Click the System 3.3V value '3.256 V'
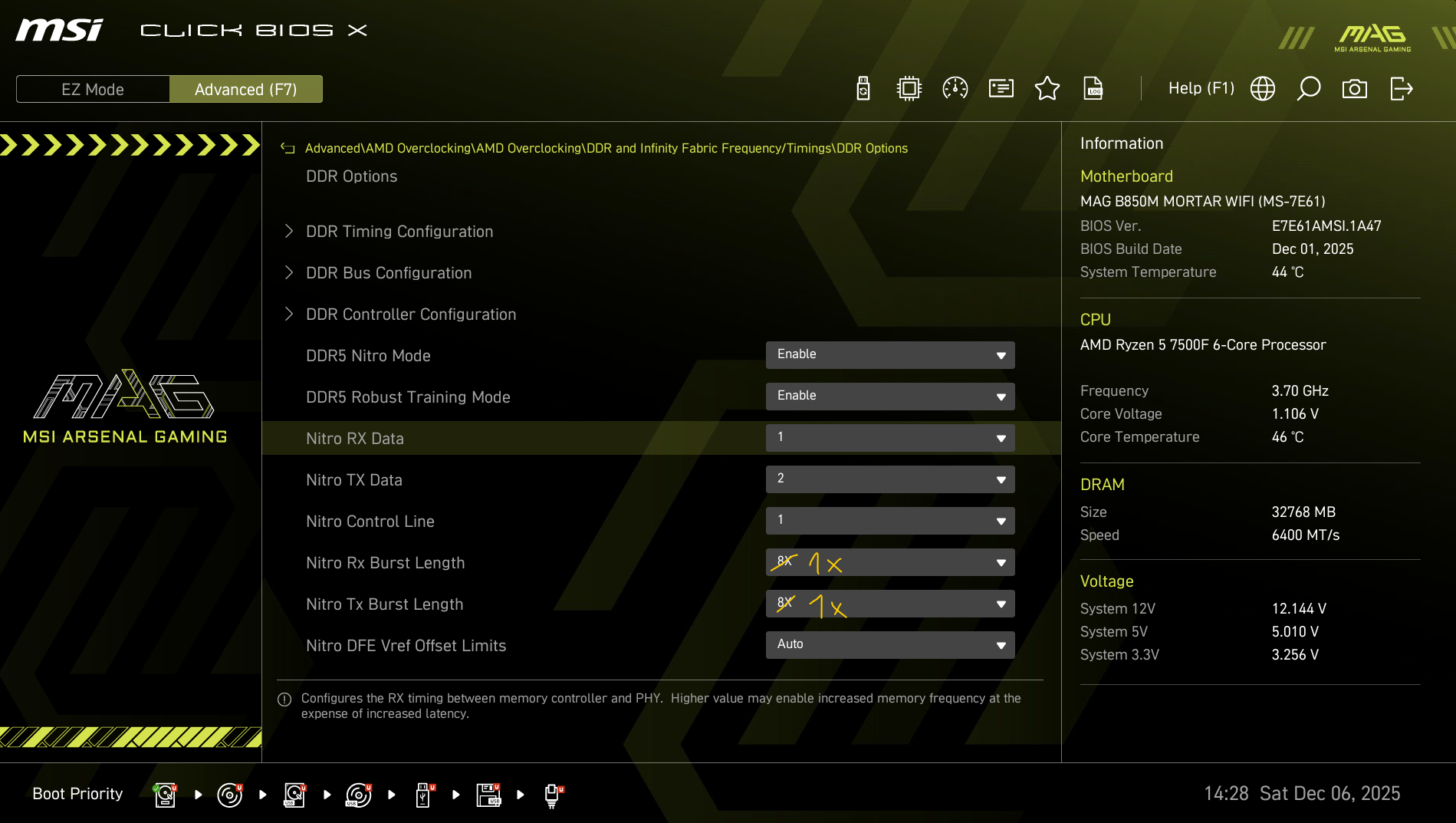 pos(1296,655)
